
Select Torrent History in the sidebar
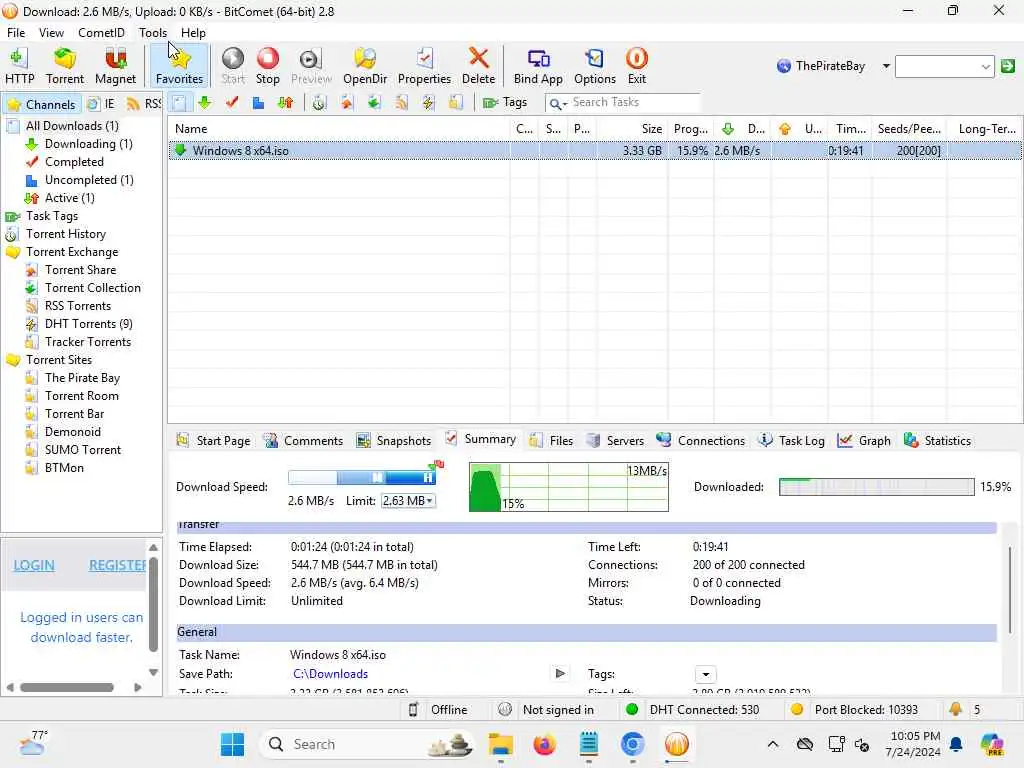point(65,234)
